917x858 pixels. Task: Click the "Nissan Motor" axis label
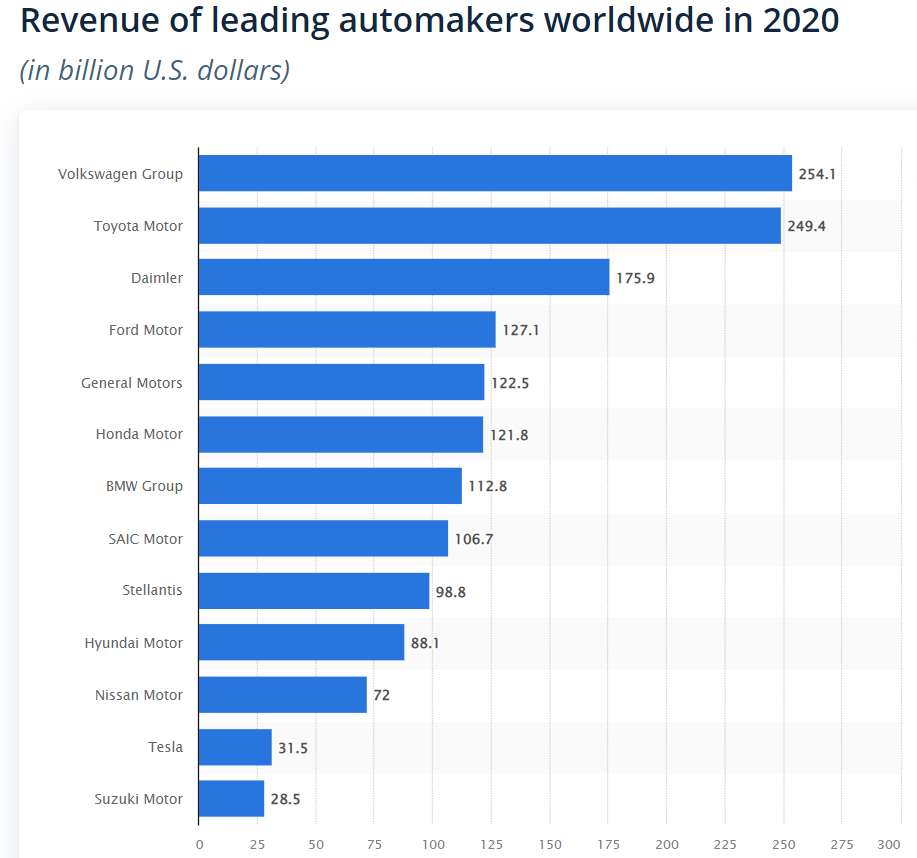[139, 695]
